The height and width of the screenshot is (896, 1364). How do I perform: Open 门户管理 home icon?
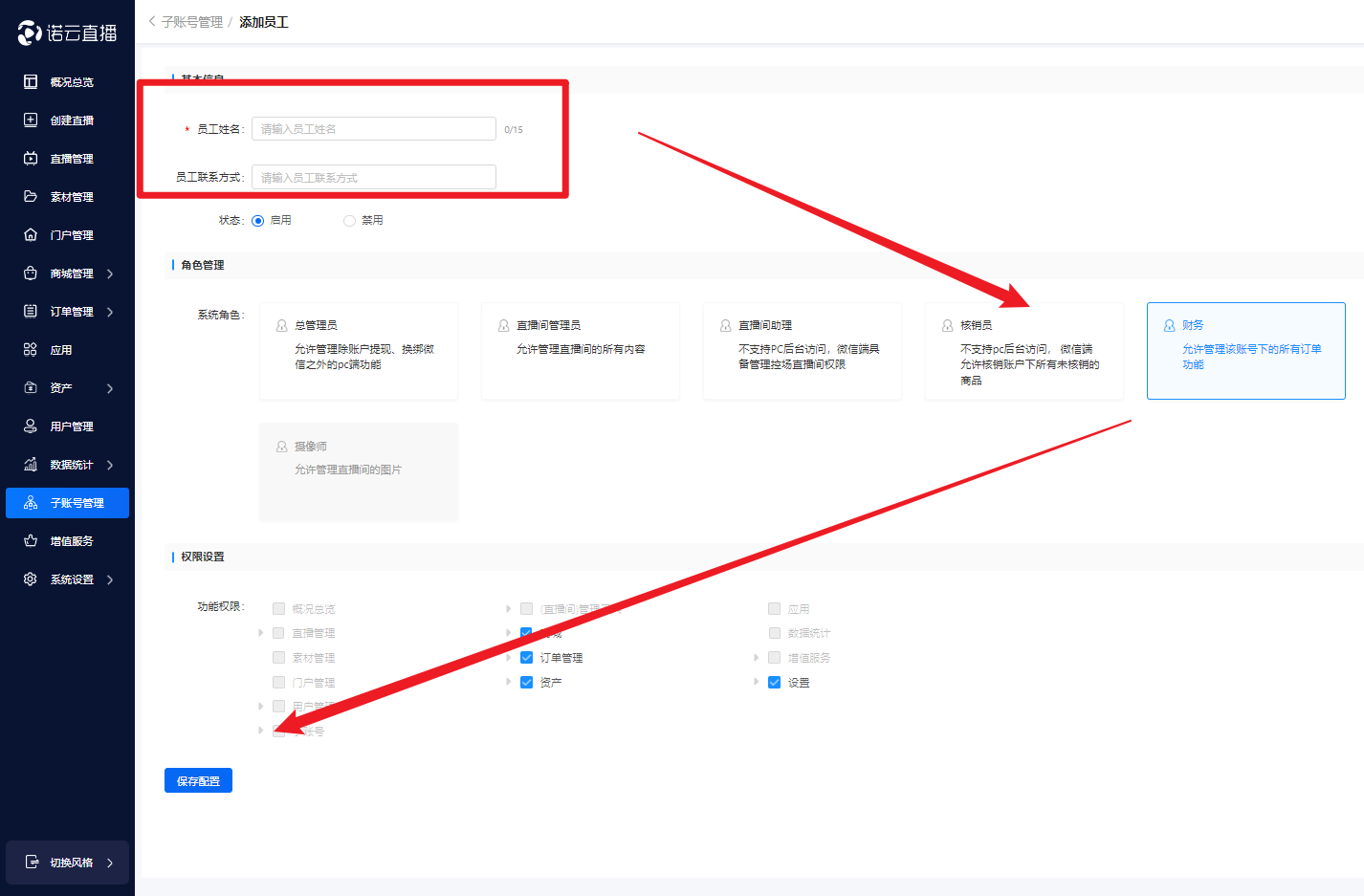coord(31,235)
